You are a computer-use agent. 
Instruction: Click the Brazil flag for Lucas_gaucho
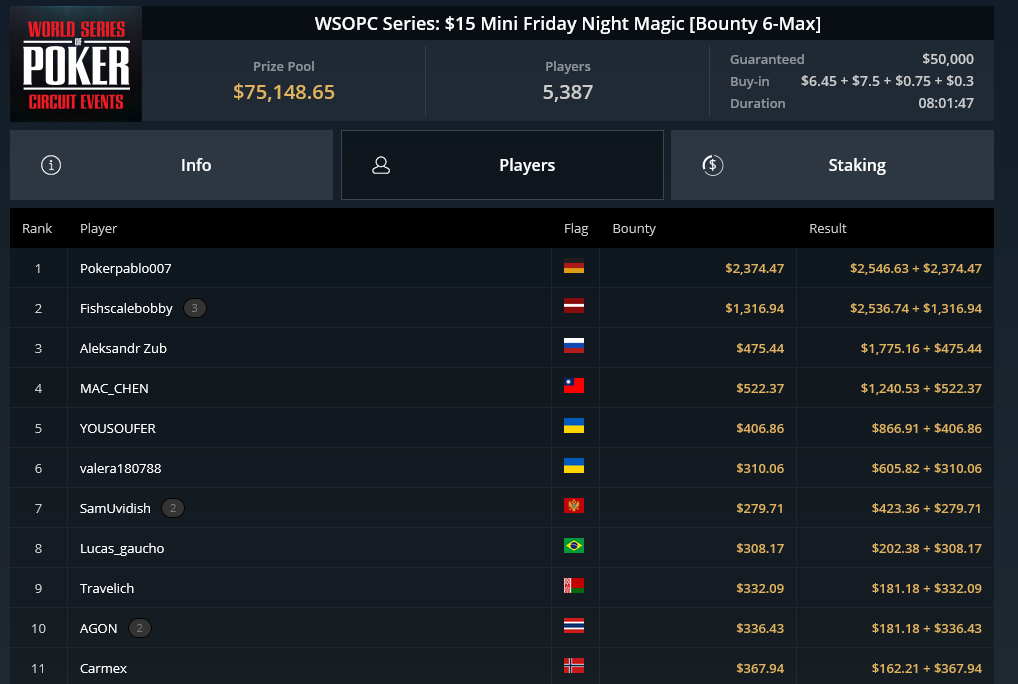tap(574, 546)
